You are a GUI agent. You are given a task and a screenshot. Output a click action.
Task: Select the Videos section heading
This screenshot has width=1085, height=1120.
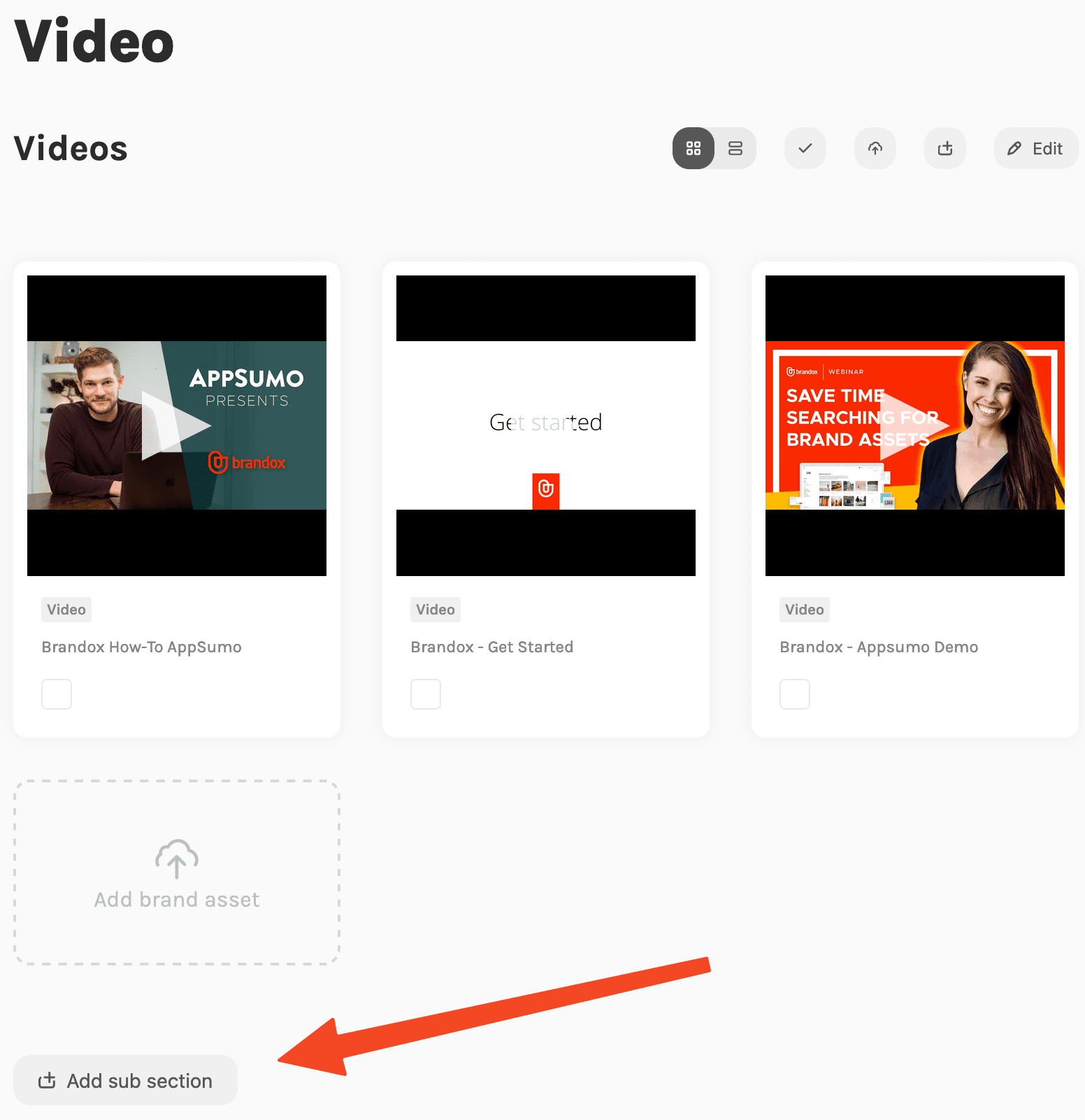71,148
